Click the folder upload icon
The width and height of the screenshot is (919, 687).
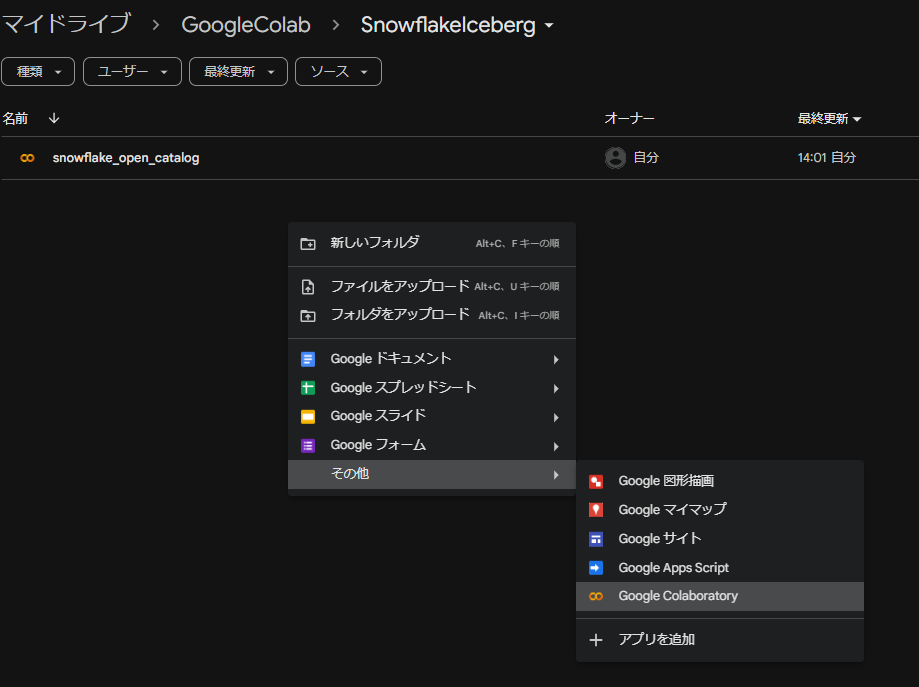(308, 315)
